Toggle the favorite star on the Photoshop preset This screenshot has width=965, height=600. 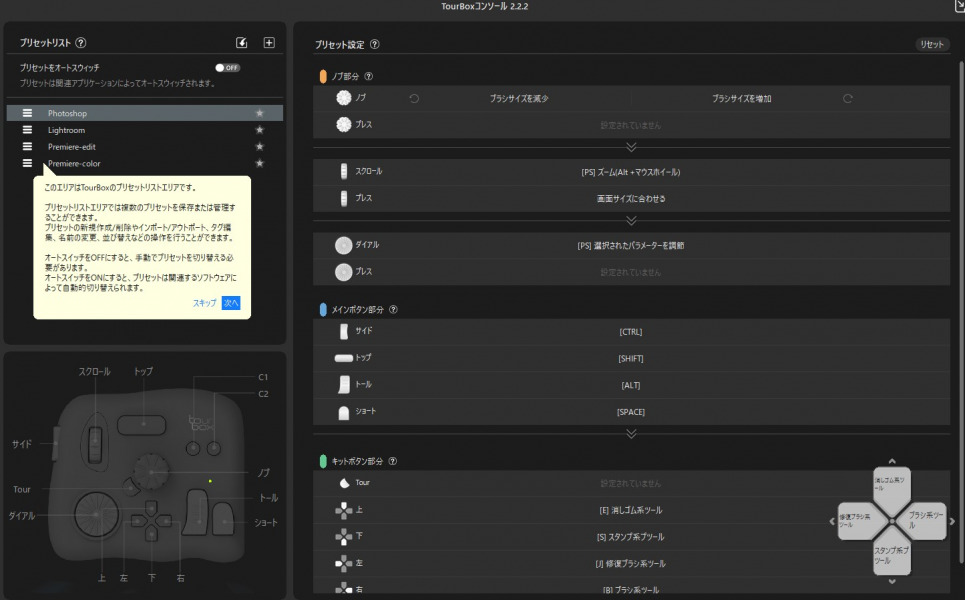[259, 114]
